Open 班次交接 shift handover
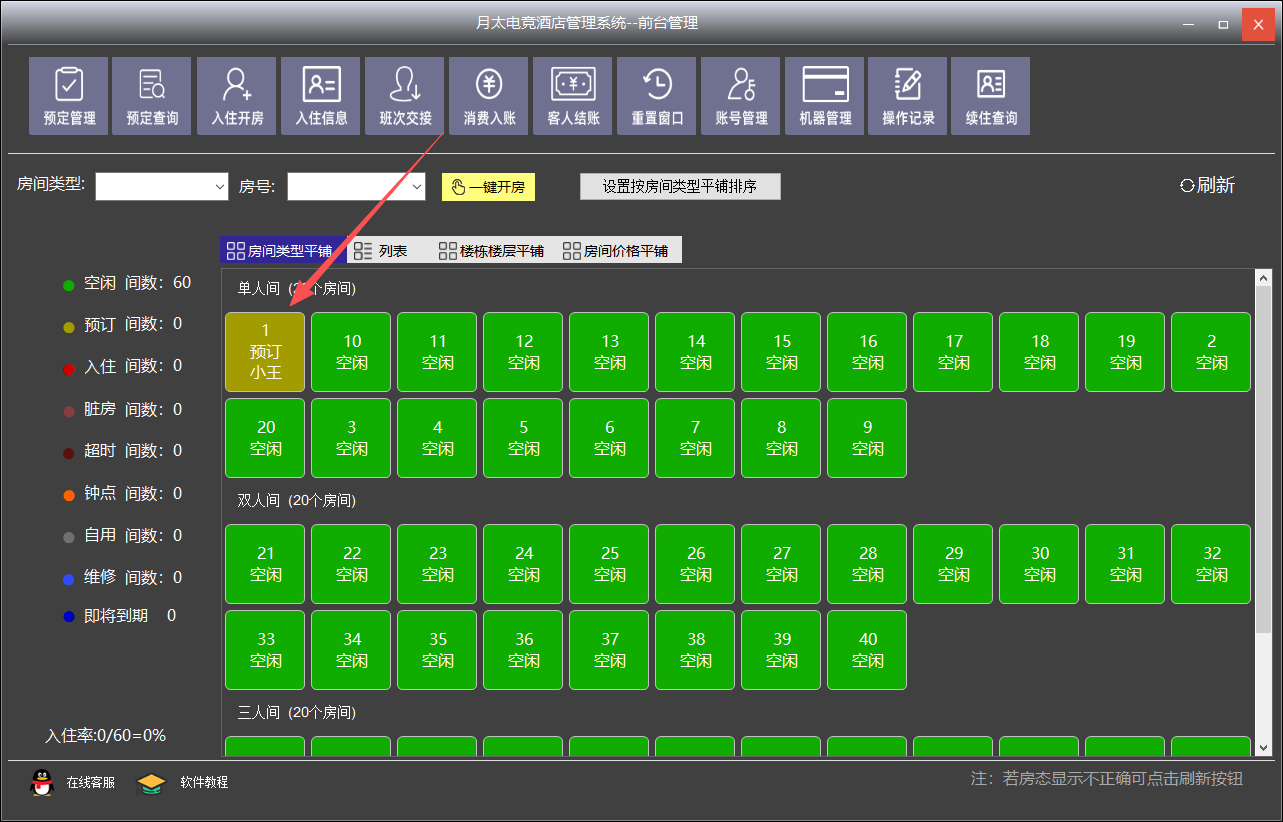 [x=405, y=96]
